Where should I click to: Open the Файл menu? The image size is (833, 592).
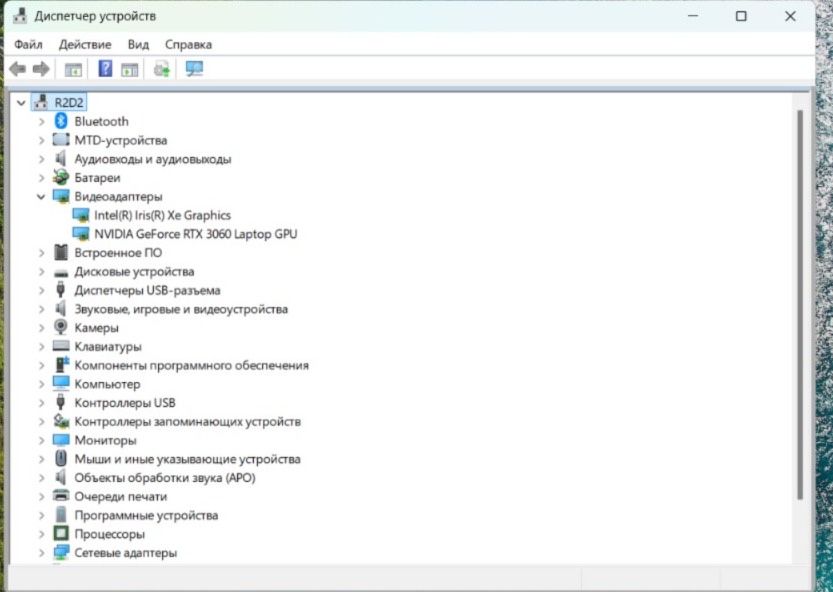[28, 45]
